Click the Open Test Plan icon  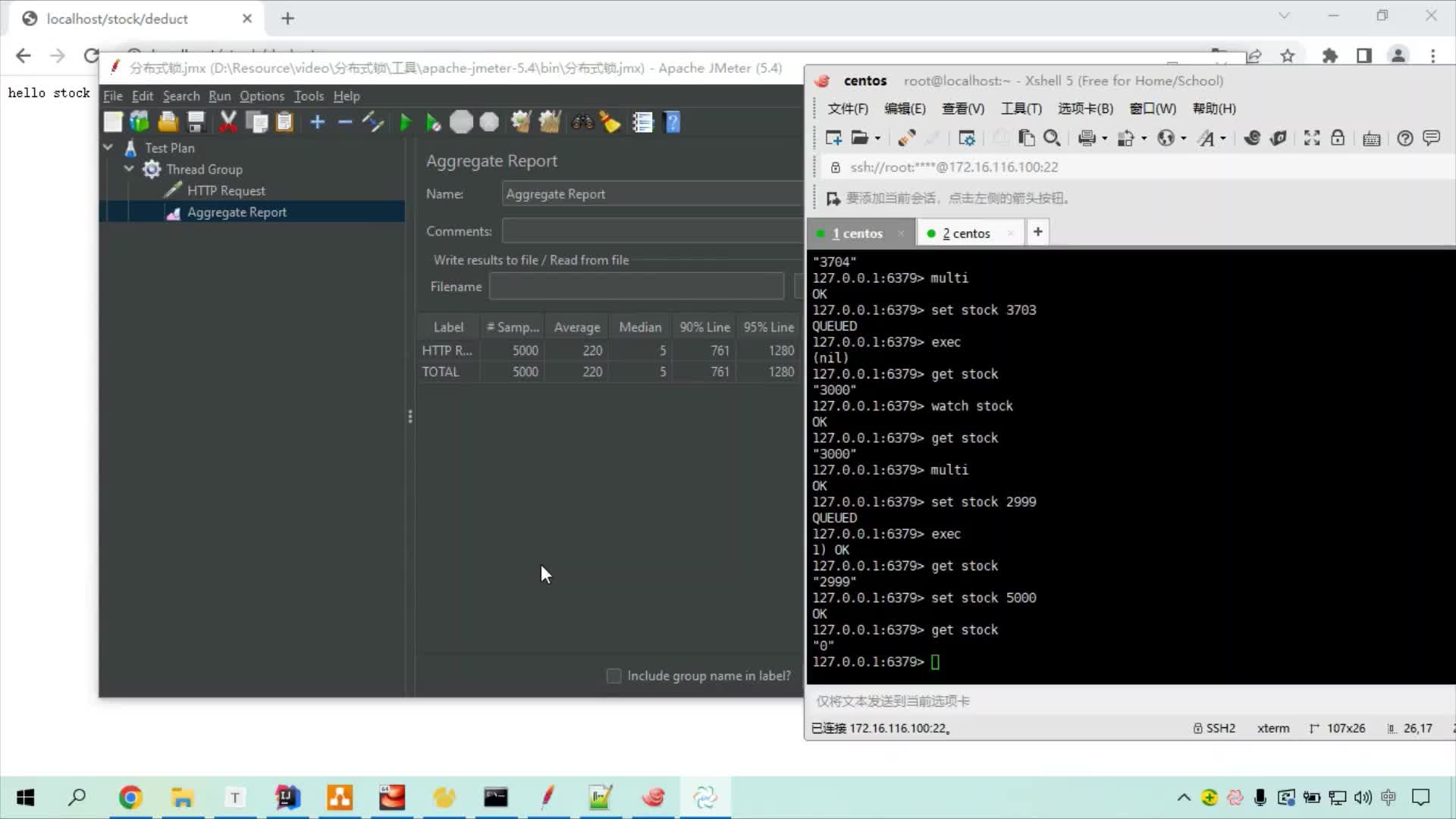pyautogui.click(x=168, y=121)
